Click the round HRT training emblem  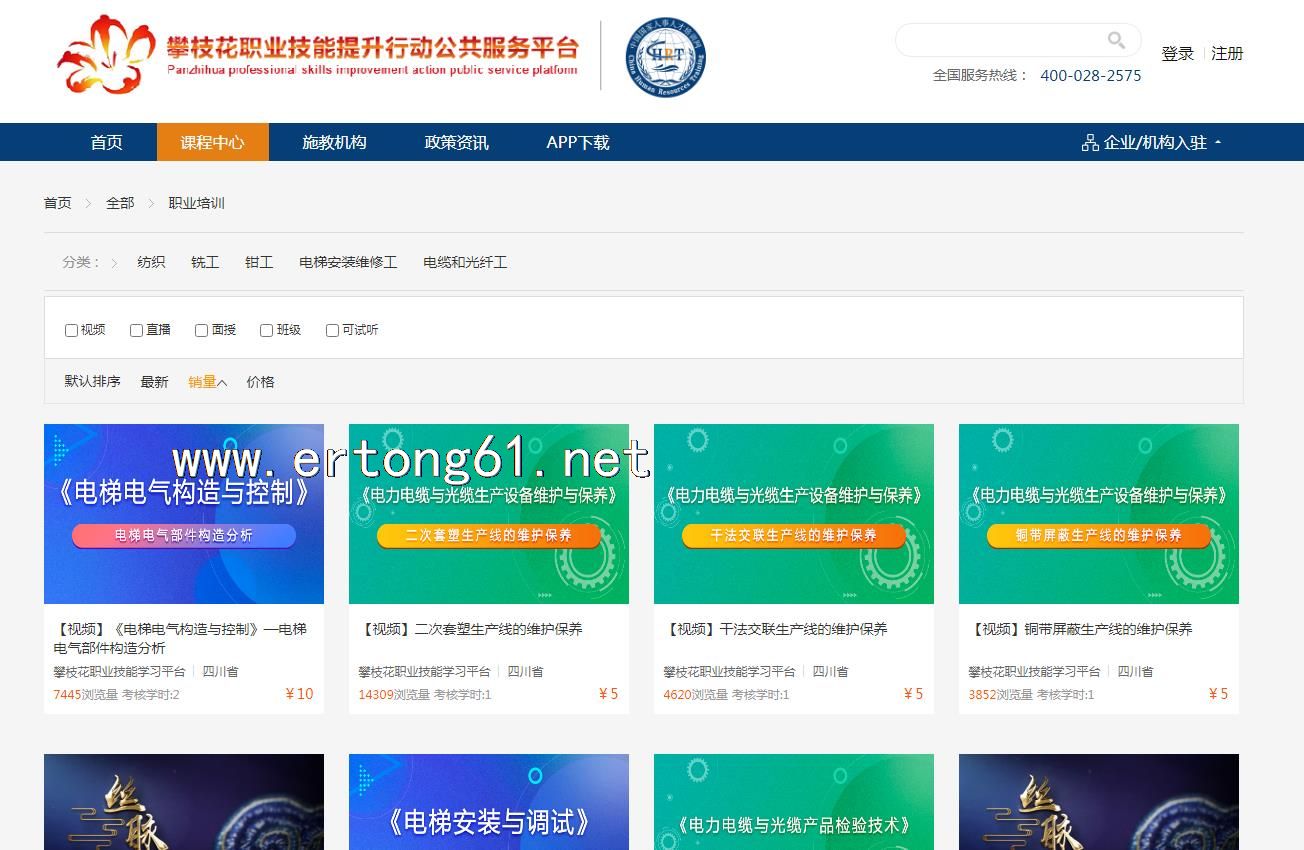[665, 57]
